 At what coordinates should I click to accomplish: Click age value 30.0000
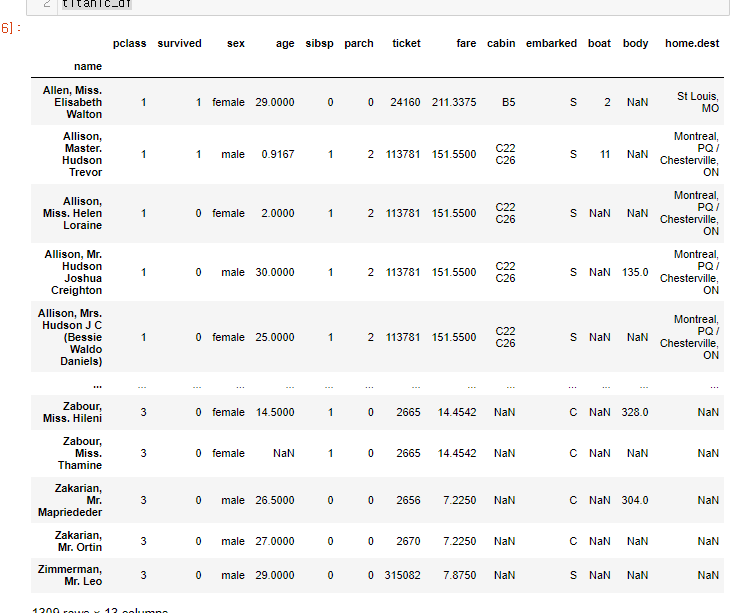tap(275, 272)
